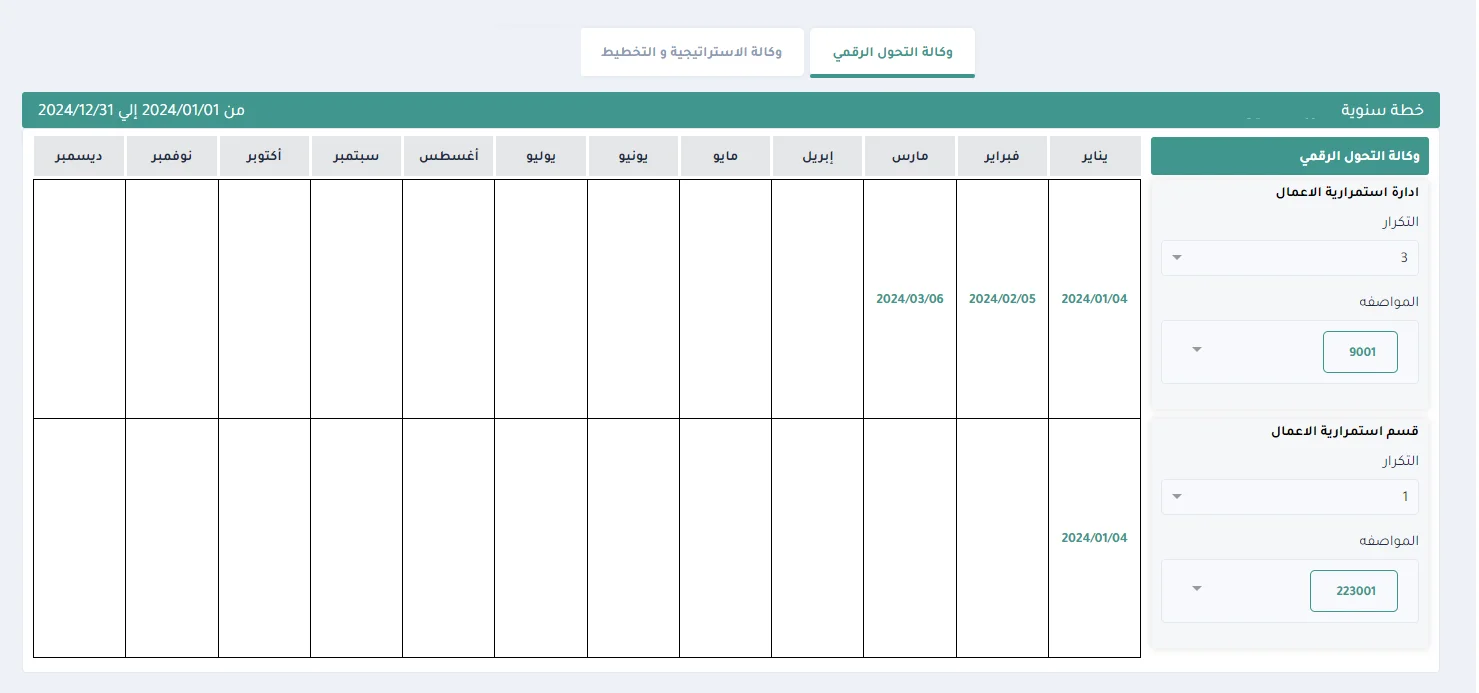Screen dimensions: 1479x693
Task: Select 2024/01/04 date in ادارة استمرارية الاعمال row
Action: click(x=1094, y=299)
